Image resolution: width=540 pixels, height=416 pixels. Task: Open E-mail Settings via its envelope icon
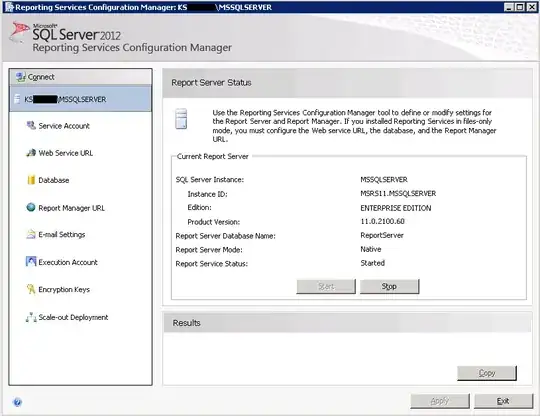31,235
